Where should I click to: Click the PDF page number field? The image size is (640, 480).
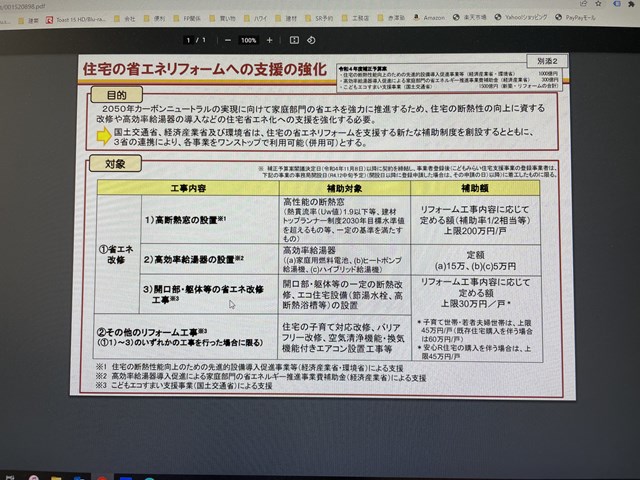(189, 40)
